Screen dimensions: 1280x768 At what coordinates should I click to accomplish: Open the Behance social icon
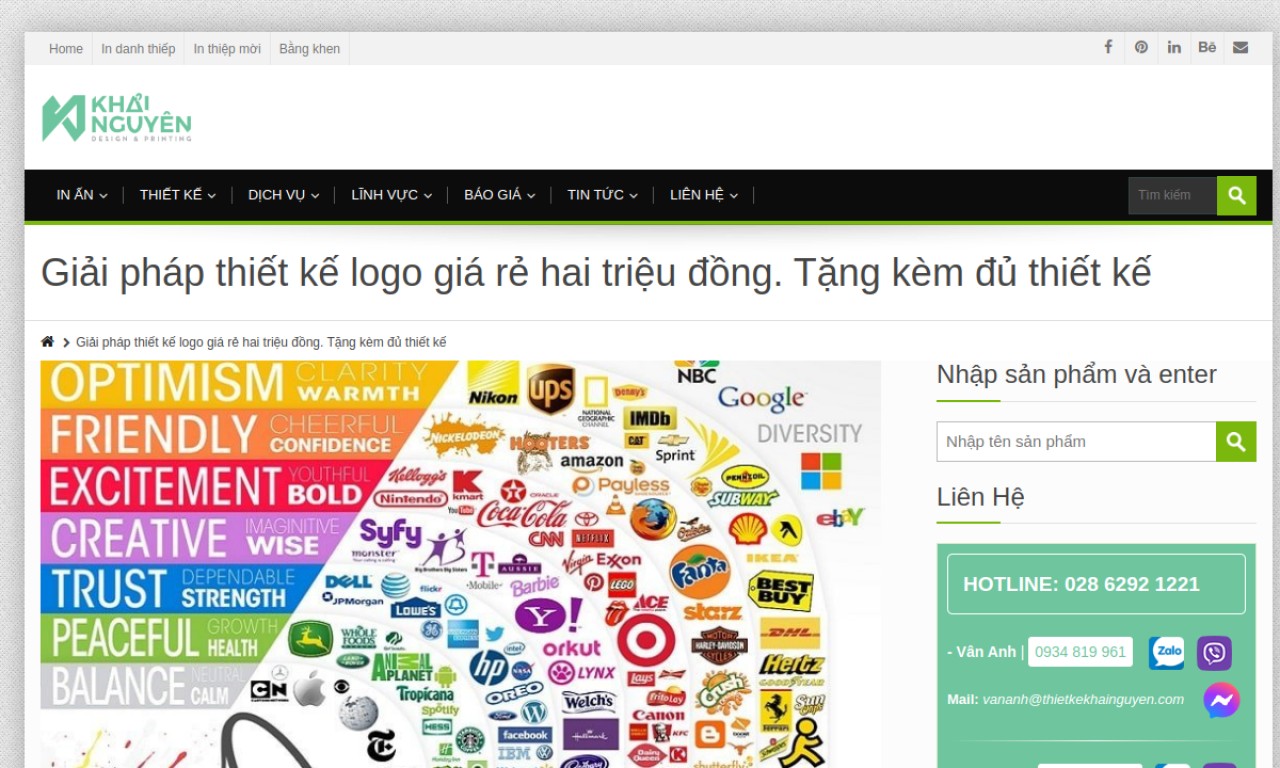(1207, 47)
